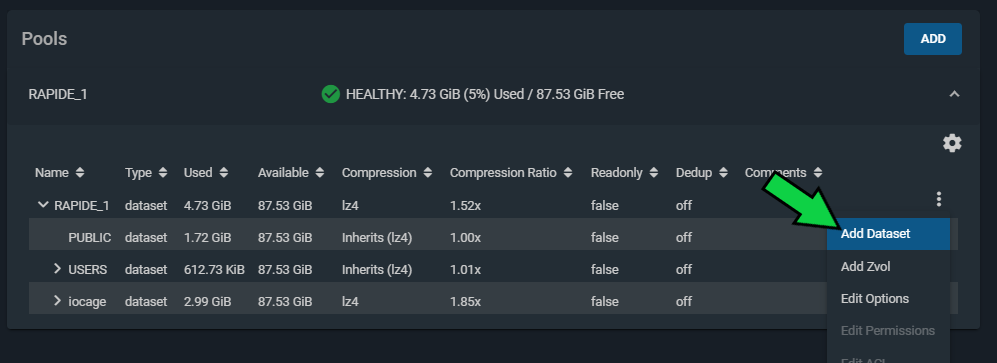The height and width of the screenshot is (363, 997).
Task: Open the three-dot menu for RAPIDE_1 dataset
Action: coord(939,199)
